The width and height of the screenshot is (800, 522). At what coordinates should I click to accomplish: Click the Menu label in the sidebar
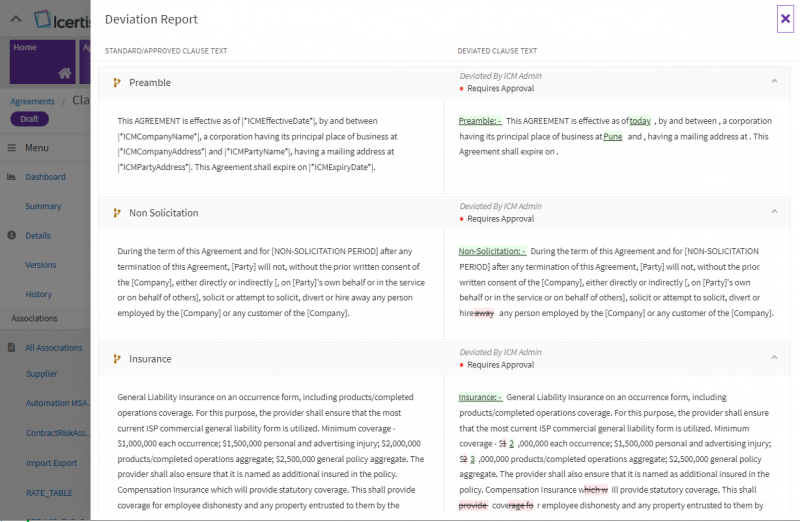37,147
